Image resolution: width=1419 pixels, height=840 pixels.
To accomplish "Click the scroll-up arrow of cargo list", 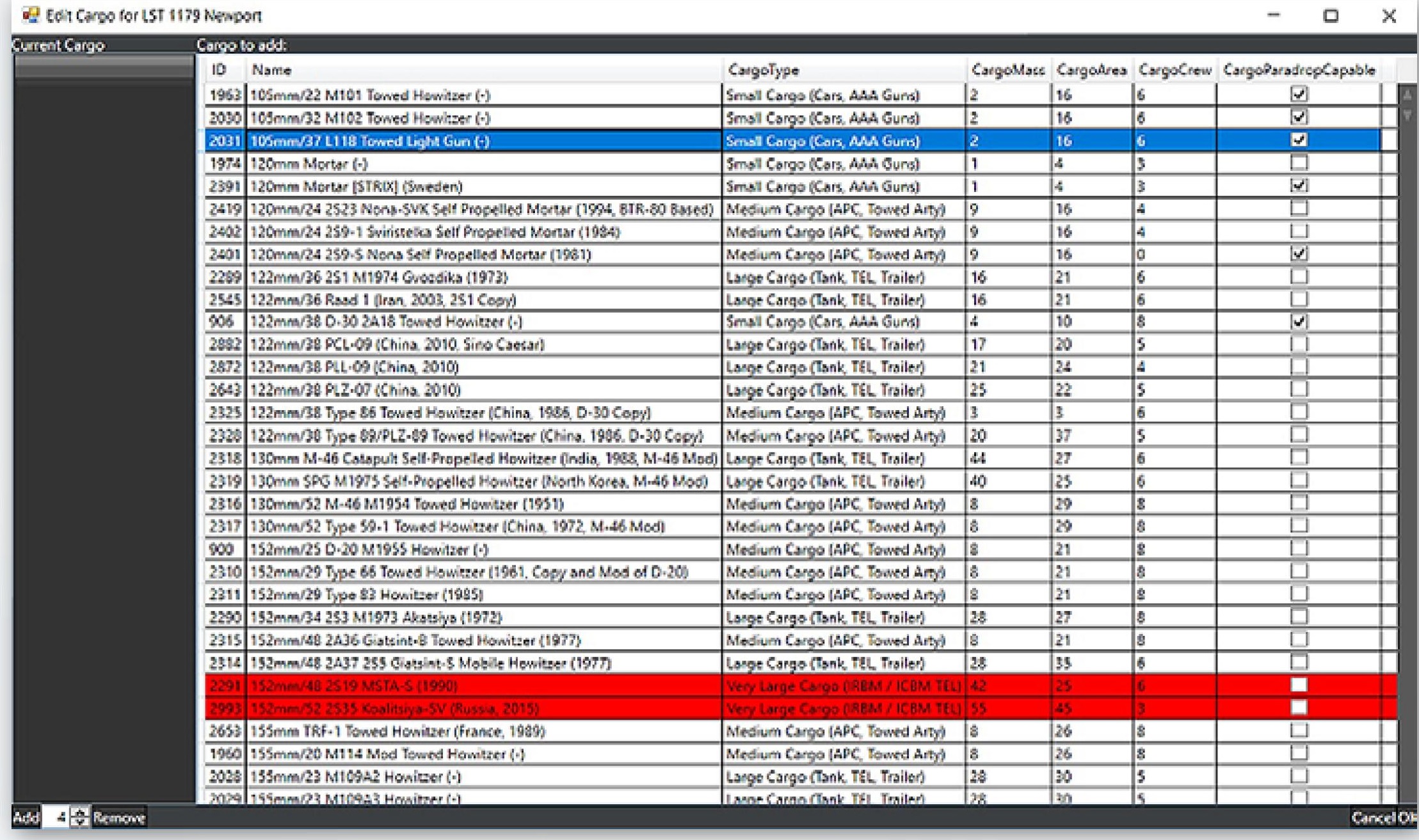I will (1407, 95).
